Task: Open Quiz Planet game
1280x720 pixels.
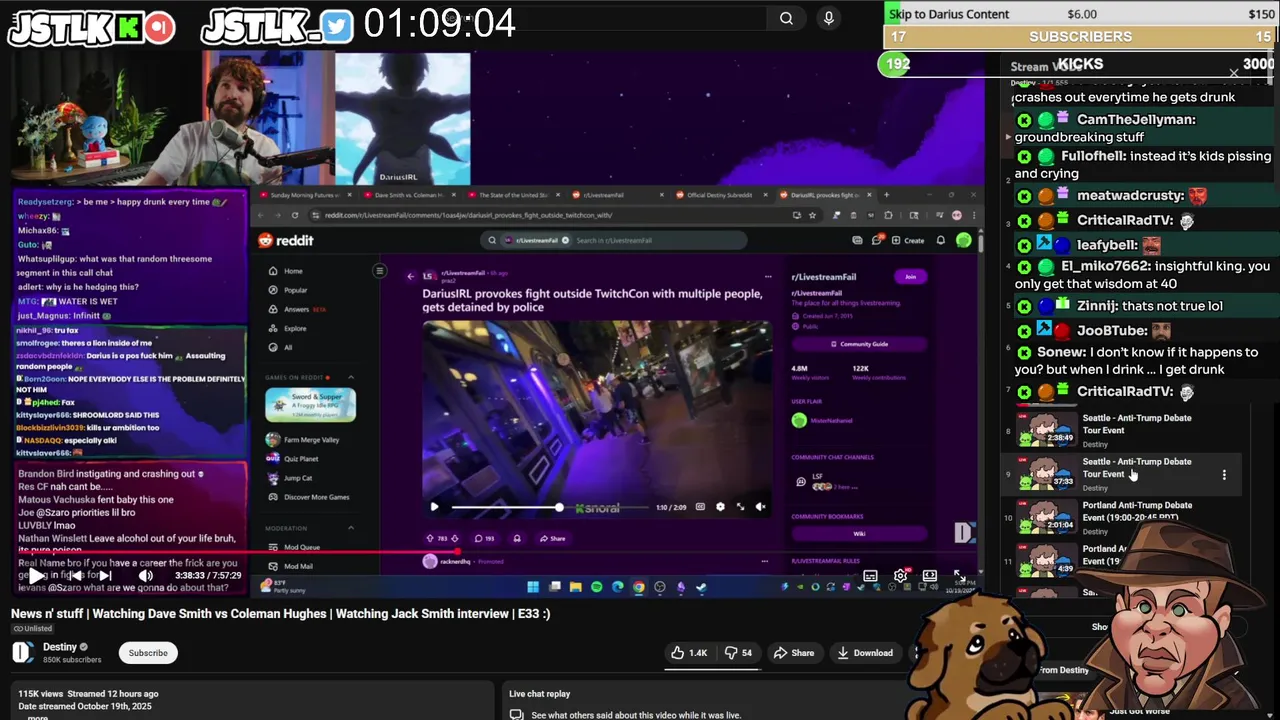Action: (x=292, y=459)
